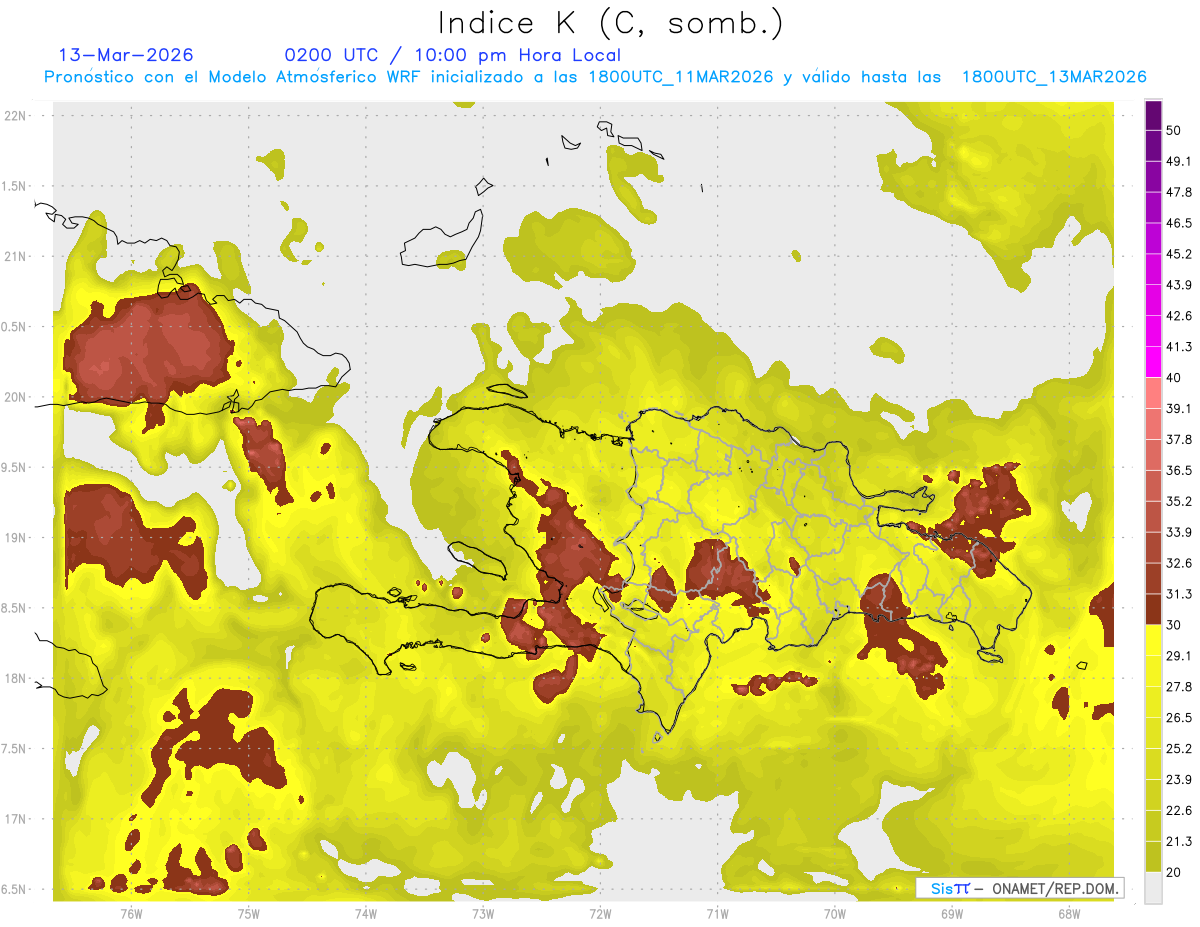Click the '75W' longitude label
The height and width of the screenshot is (927, 1200).
(x=248, y=913)
